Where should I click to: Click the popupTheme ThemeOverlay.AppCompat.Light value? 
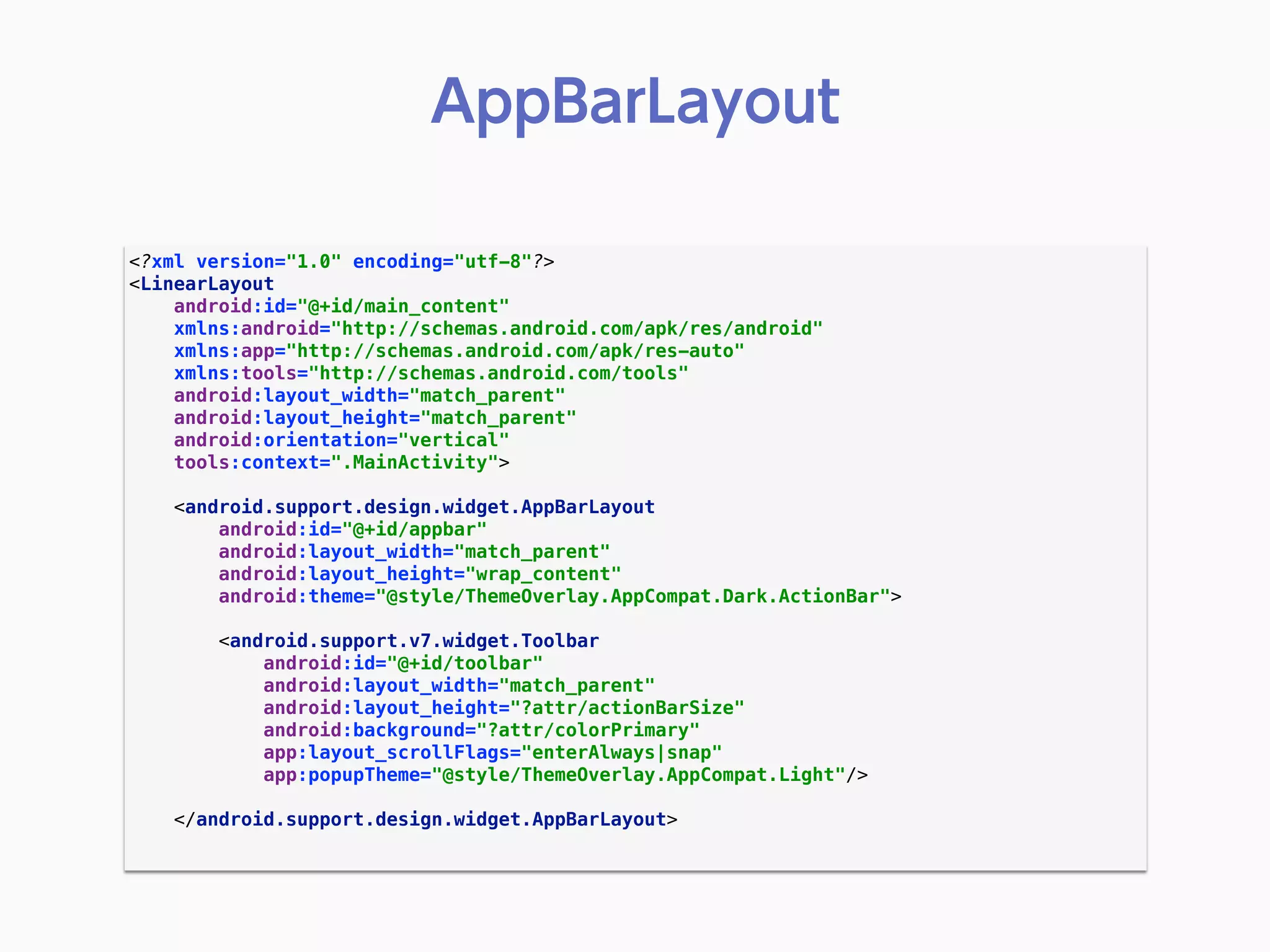639,775
